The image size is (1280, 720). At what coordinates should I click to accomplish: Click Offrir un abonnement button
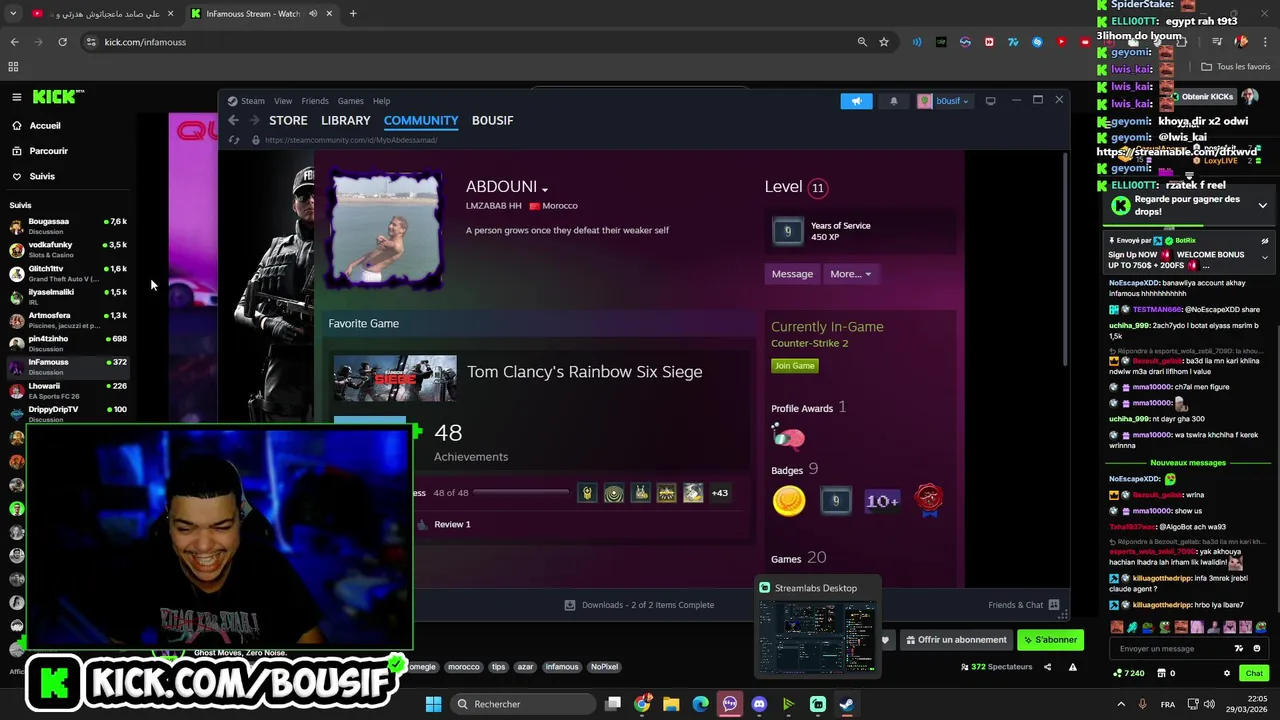955,640
